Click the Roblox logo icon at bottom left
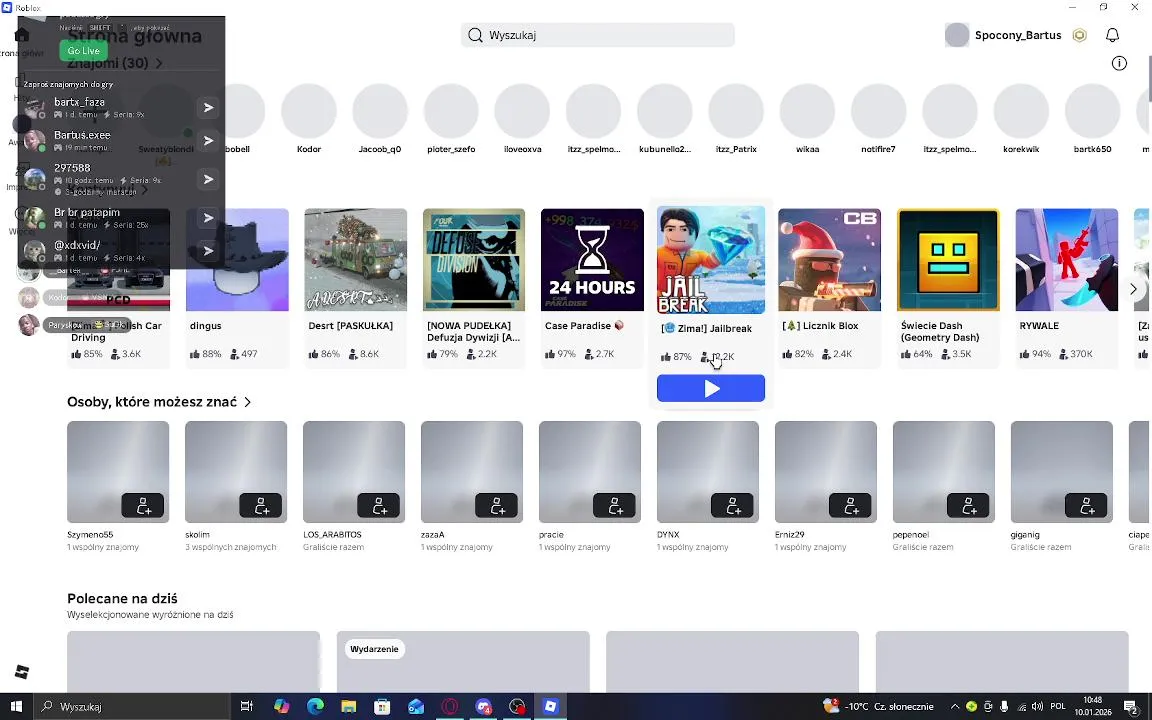Viewport: 1152px width, 720px height. 22,672
